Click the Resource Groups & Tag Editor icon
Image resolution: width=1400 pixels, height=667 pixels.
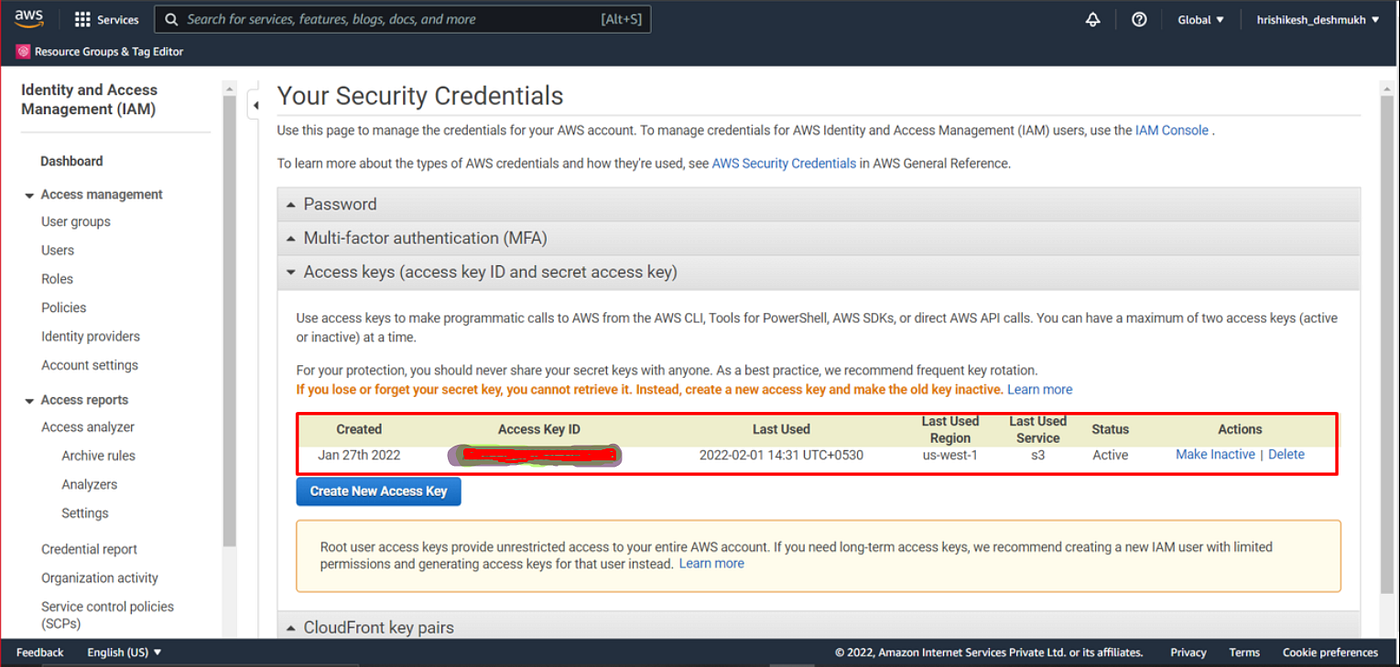pyautogui.click(x=23, y=52)
